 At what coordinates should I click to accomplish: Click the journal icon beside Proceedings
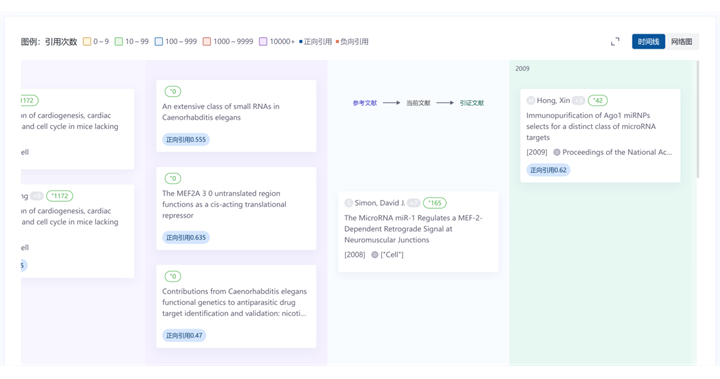(x=557, y=152)
